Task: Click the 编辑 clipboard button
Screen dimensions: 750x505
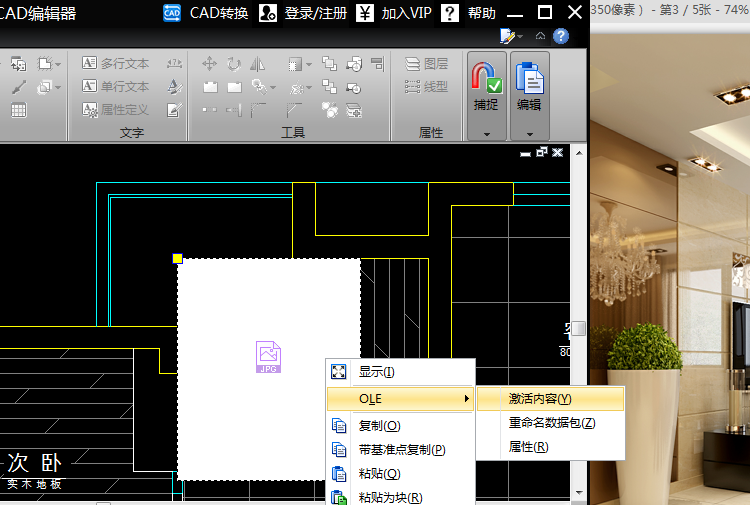Action: point(529,88)
